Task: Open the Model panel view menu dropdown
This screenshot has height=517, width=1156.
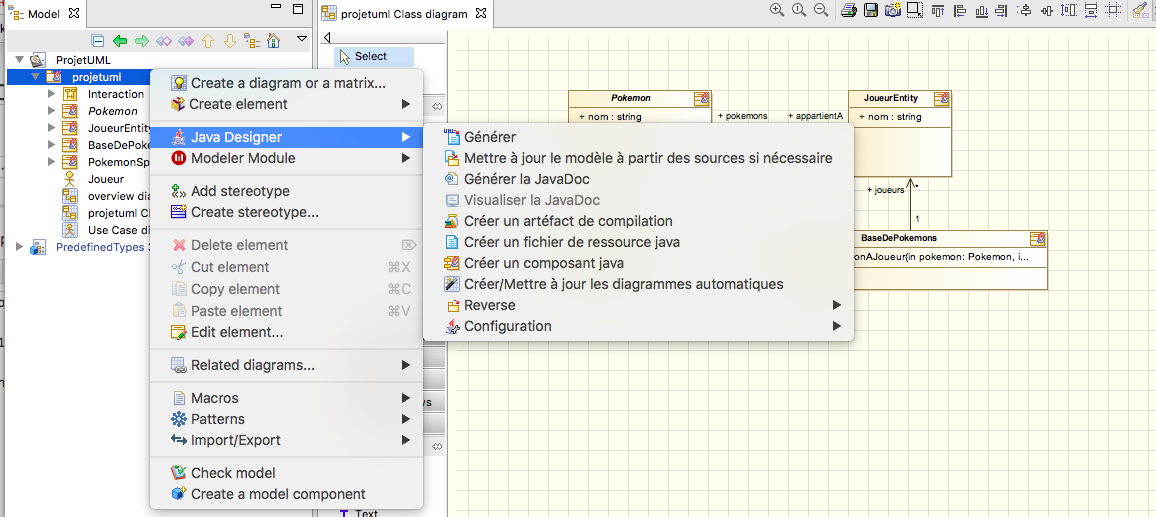Action: click(x=302, y=41)
